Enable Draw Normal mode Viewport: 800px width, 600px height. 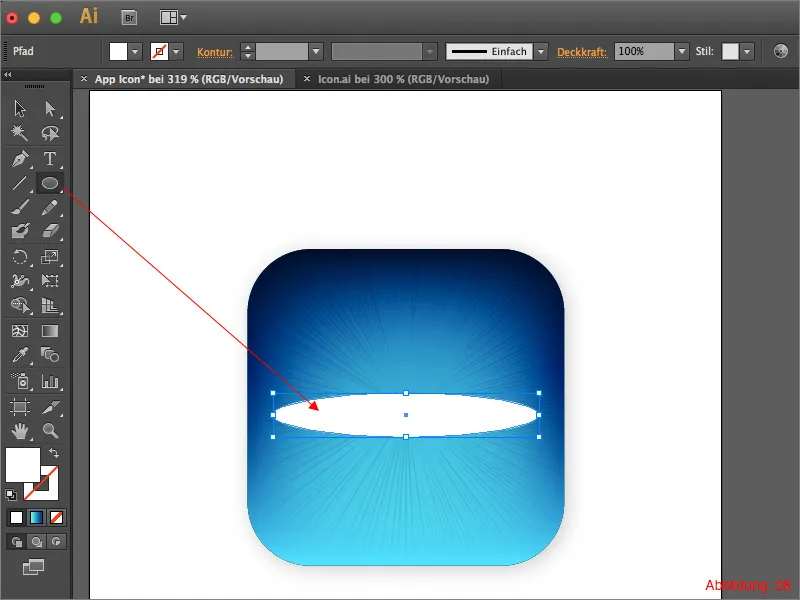(17, 542)
